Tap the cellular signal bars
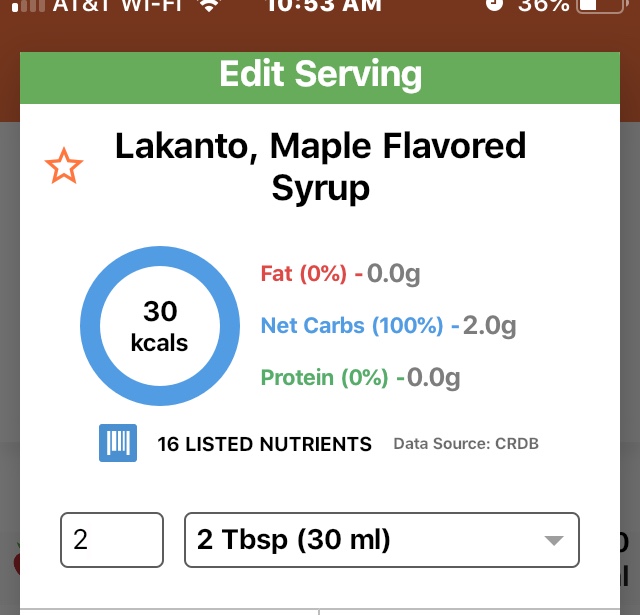 [x=28, y=5]
